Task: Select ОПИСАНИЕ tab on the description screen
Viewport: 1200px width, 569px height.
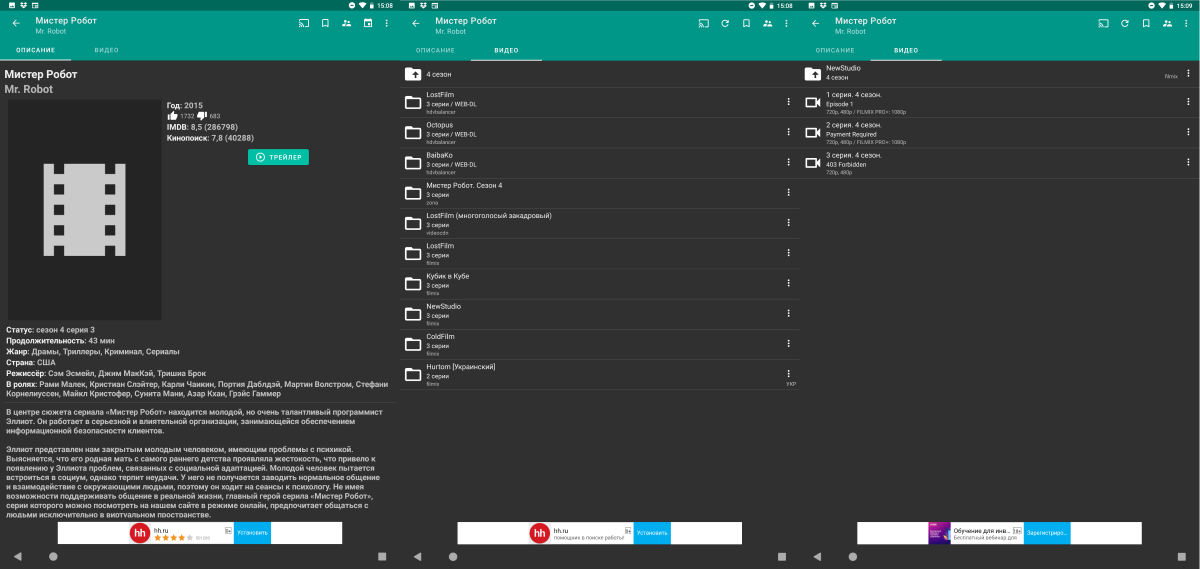Action: tap(35, 50)
